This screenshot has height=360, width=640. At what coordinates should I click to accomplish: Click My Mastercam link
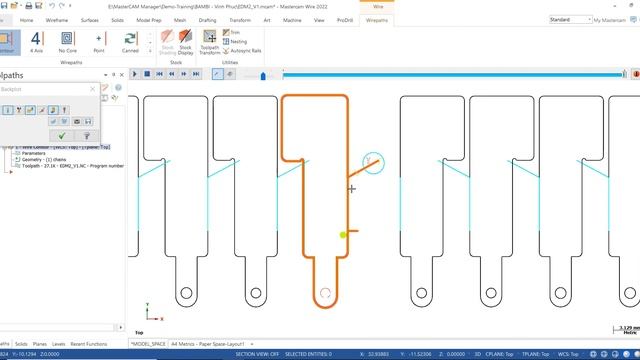[610, 20]
